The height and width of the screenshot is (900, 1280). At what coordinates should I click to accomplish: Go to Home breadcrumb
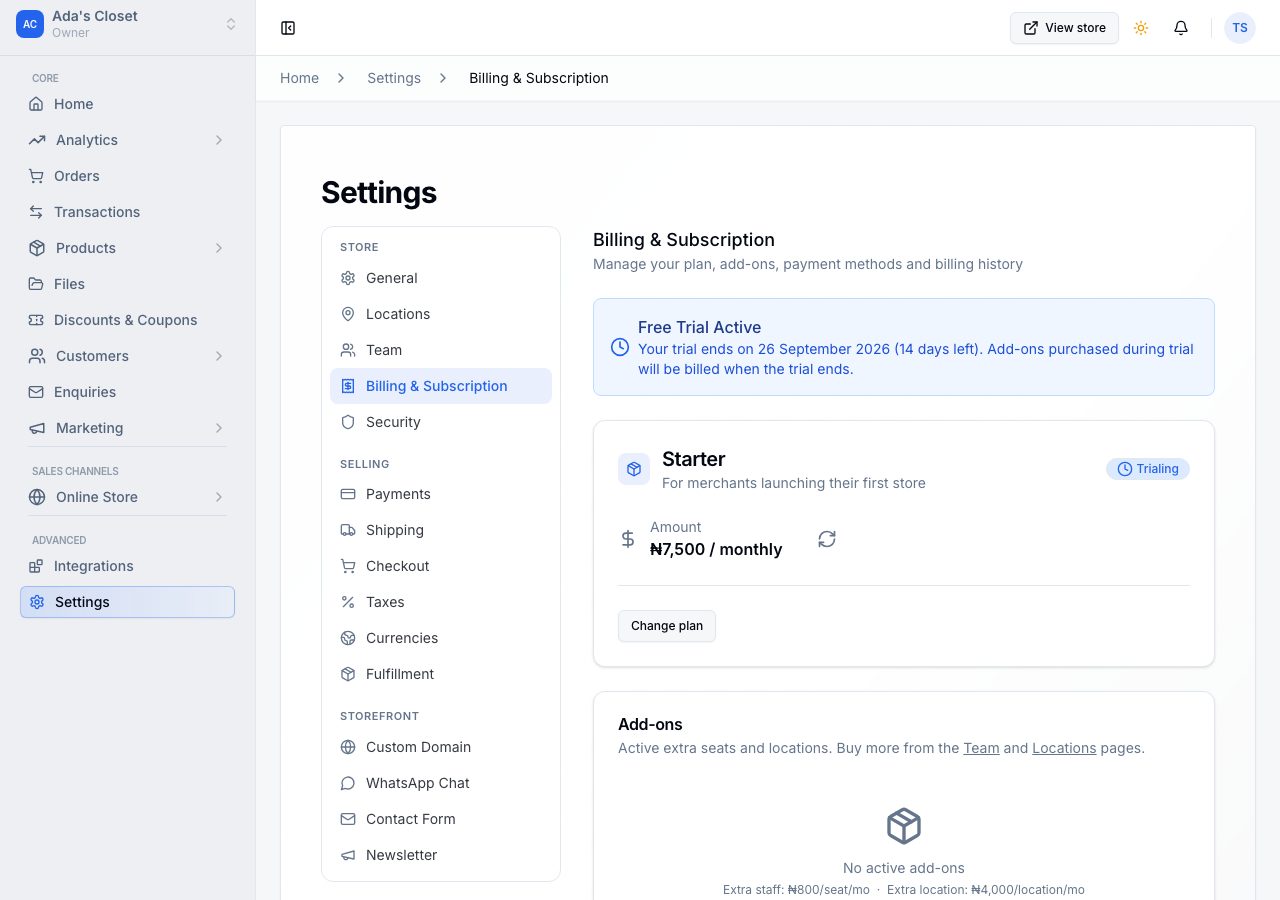pyautogui.click(x=299, y=78)
